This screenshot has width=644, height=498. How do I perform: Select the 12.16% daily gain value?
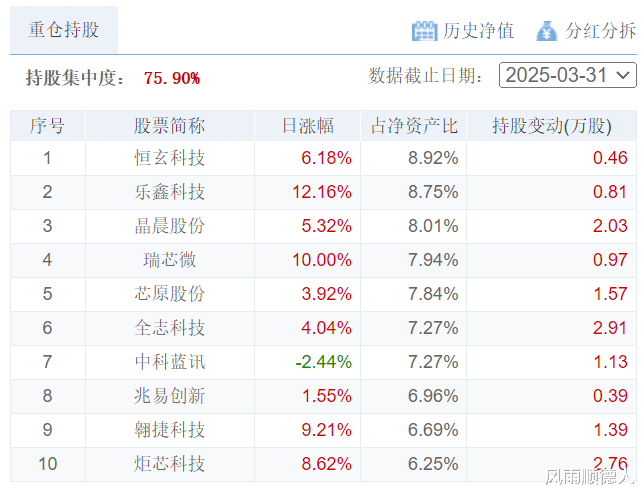[322, 192]
